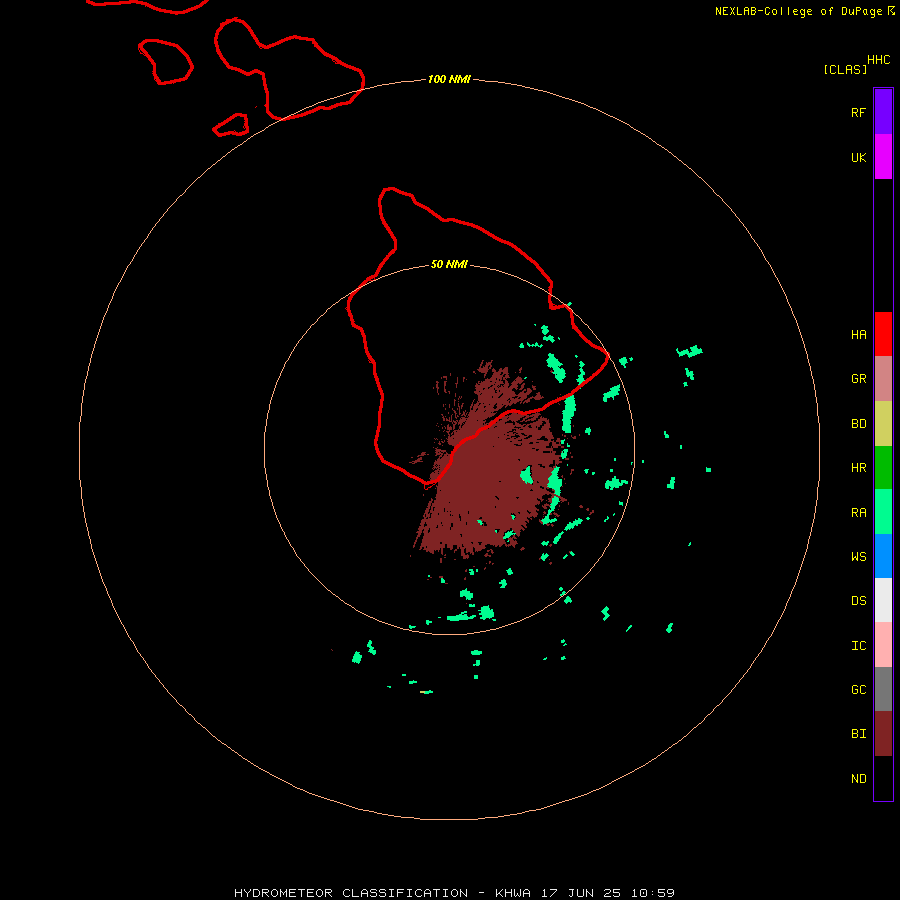The height and width of the screenshot is (900, 900).
Task: Click the BI legend label
Action: pos(858,734)
